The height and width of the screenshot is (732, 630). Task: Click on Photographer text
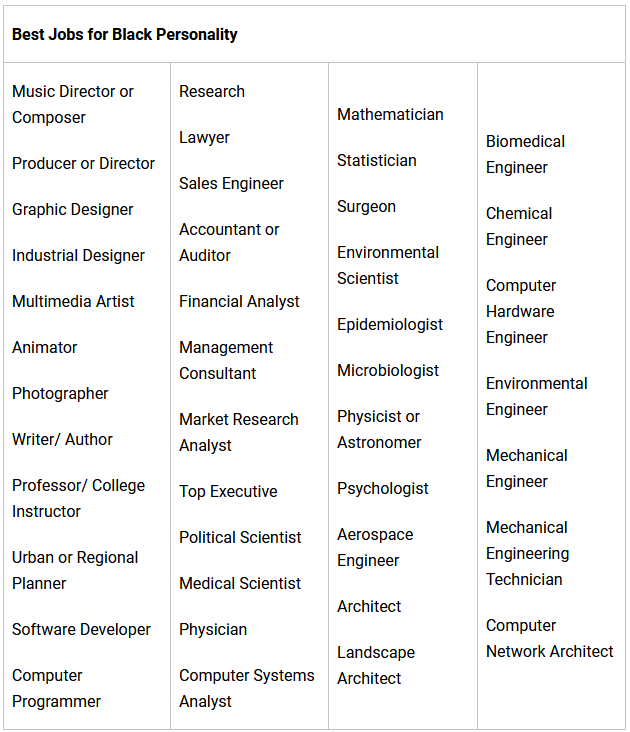pos(60,393)
